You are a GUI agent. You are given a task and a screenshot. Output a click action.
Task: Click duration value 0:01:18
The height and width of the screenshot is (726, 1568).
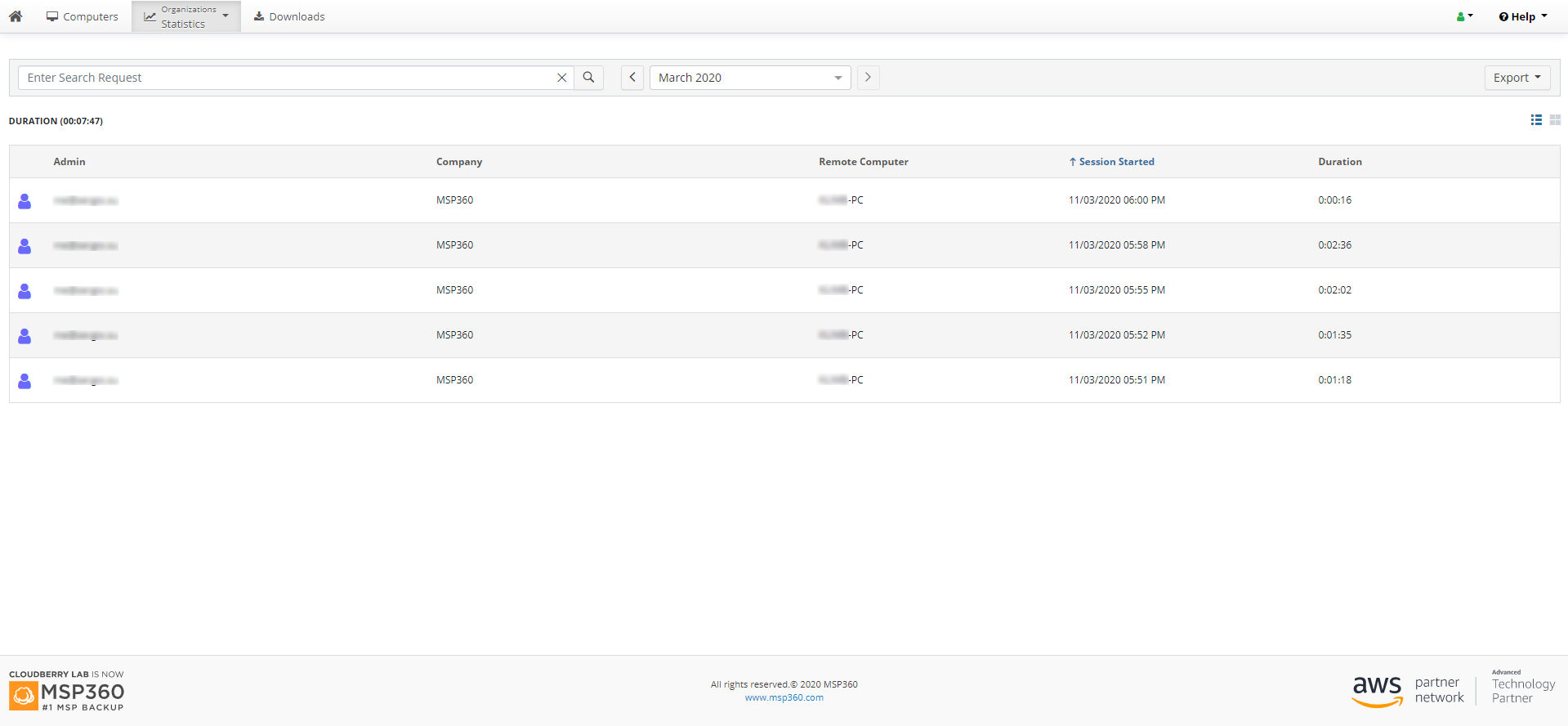1334,380
